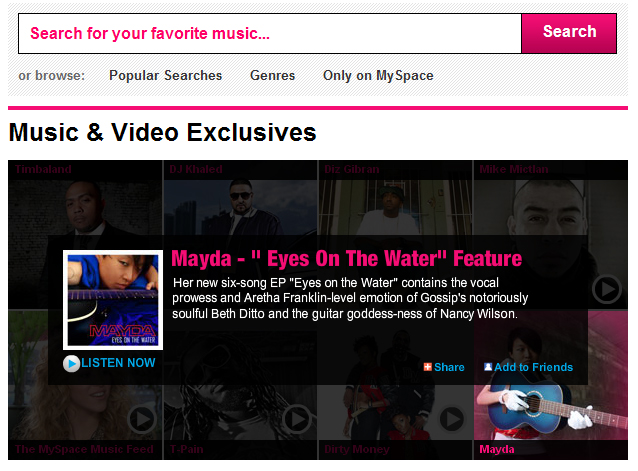
Task: Play The MySpace Music Feed tile
Action: [142, 419]
